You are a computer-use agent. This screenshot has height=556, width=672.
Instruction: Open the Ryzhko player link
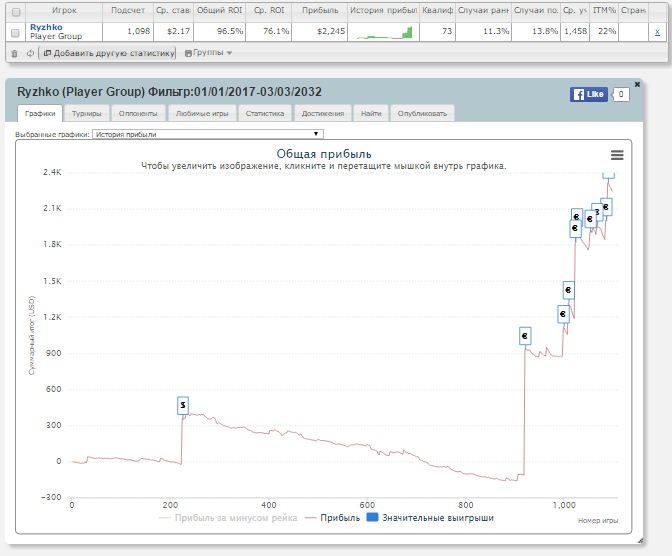click(45, 27)
